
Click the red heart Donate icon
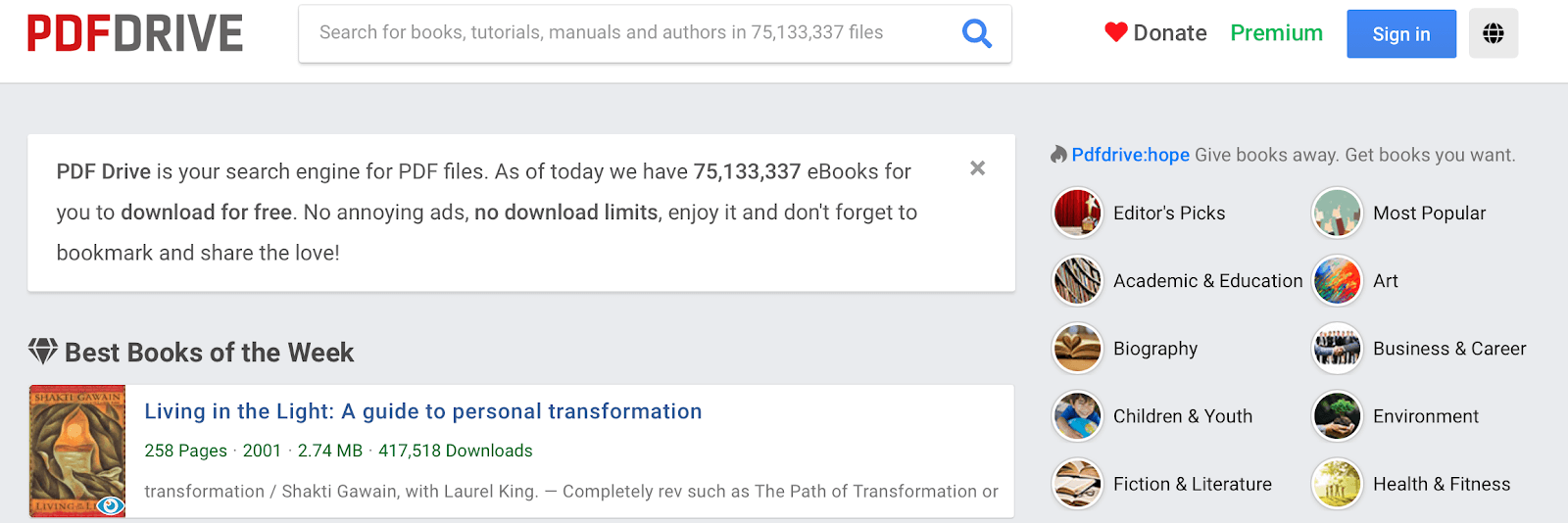tap(1115, 32)
